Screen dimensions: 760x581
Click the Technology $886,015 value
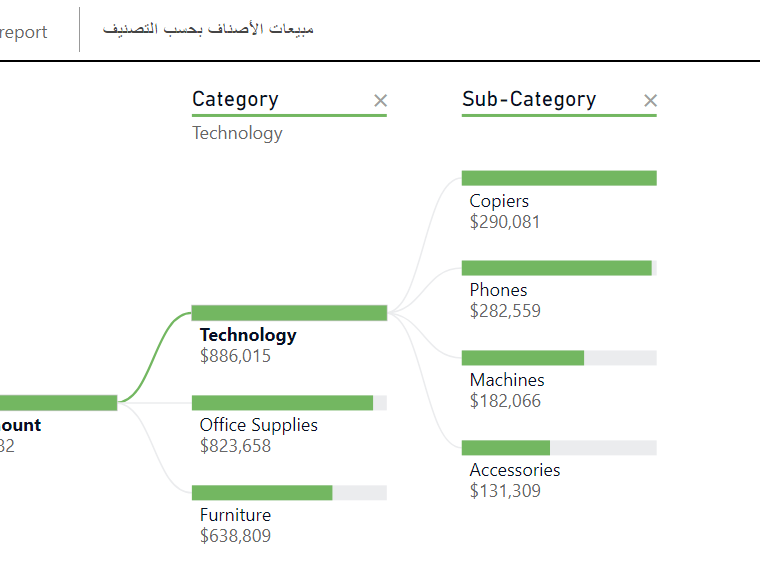point(235,356)
